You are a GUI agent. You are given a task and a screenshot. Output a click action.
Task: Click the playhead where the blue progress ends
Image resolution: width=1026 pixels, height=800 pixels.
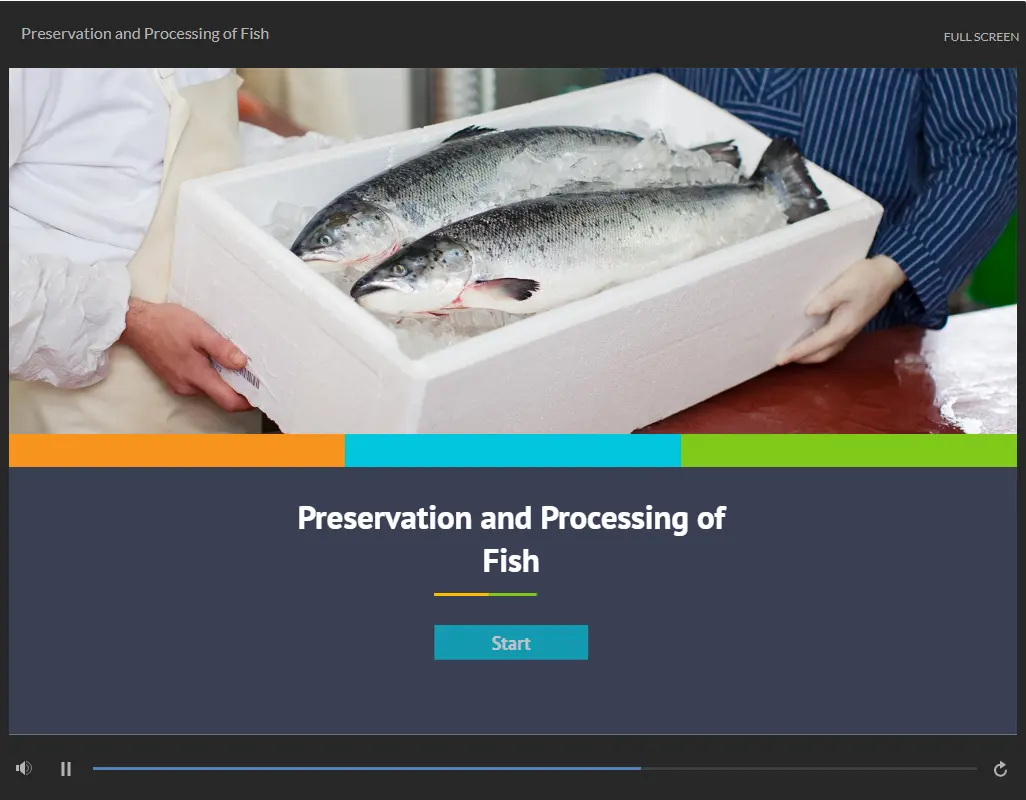pyautogui.click(x=641, y=769)
